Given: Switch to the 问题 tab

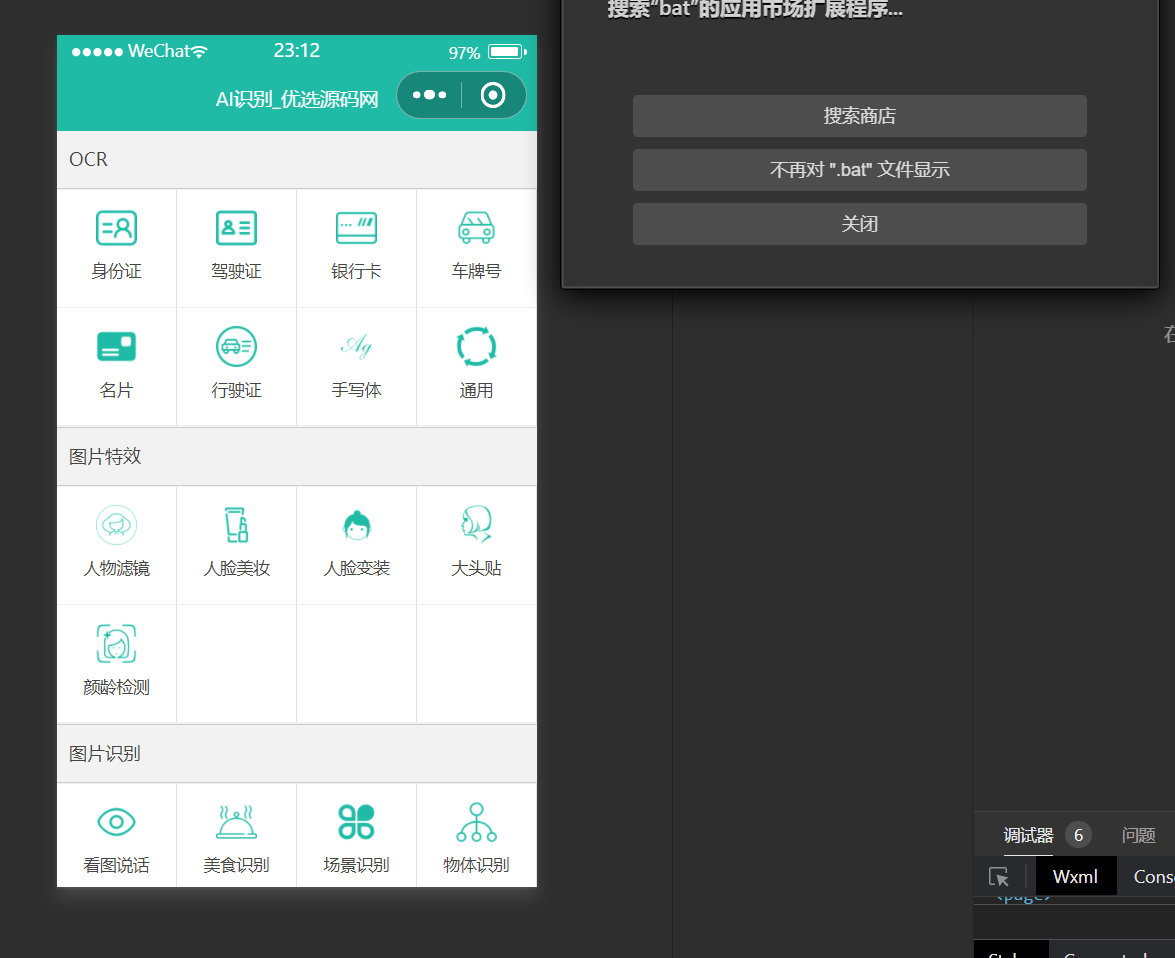Looking at the screenshot, I should click(1138, 835).
